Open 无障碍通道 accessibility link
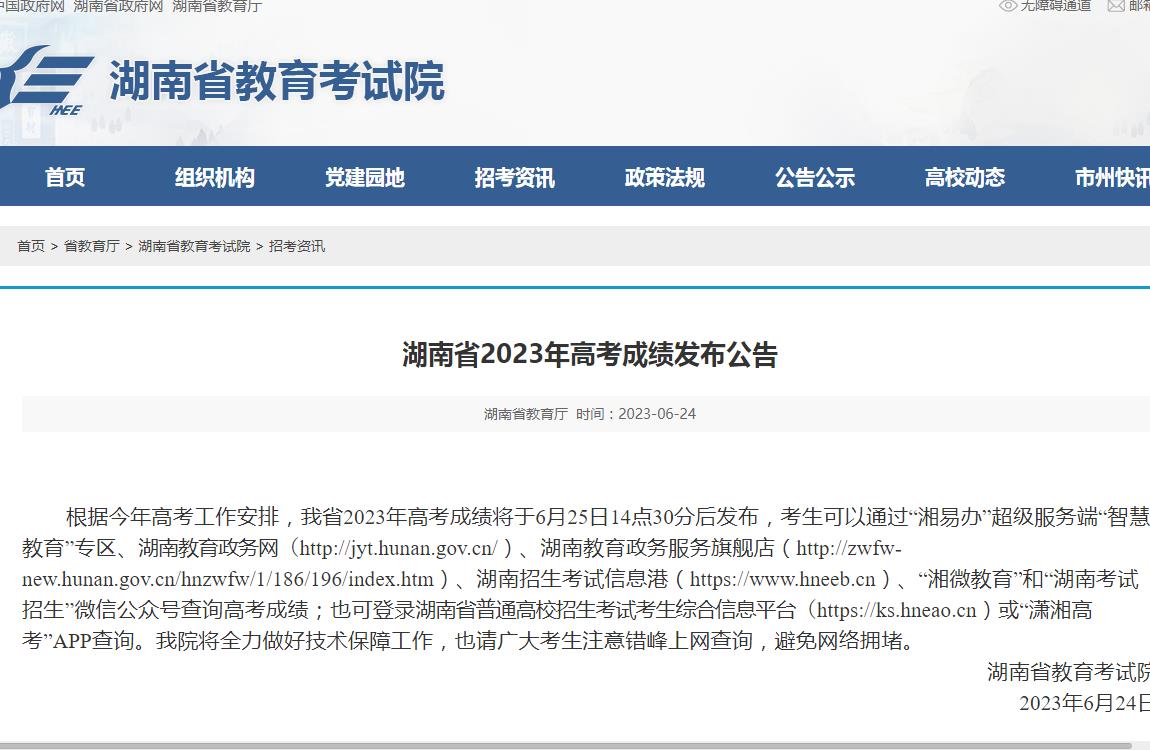The height and width of the screenshot is (750, 1150). tap(1056, 6)
